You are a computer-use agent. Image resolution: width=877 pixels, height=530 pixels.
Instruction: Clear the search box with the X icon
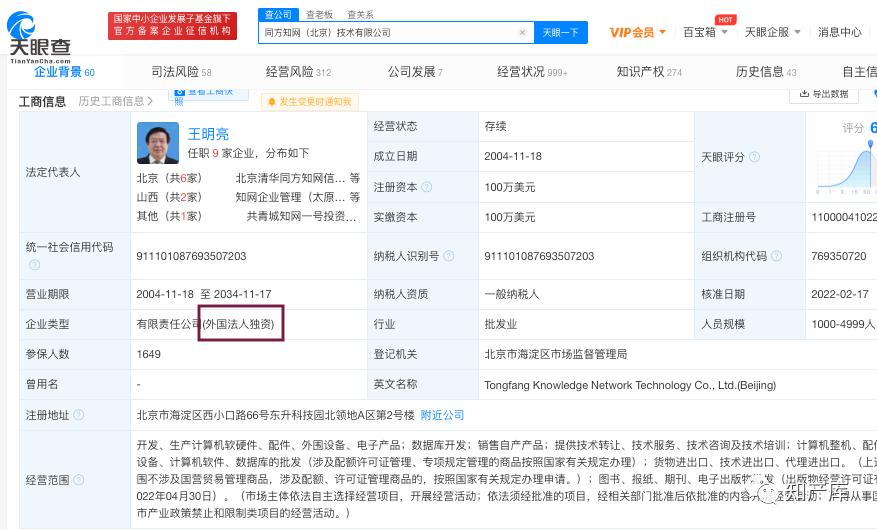522,32
